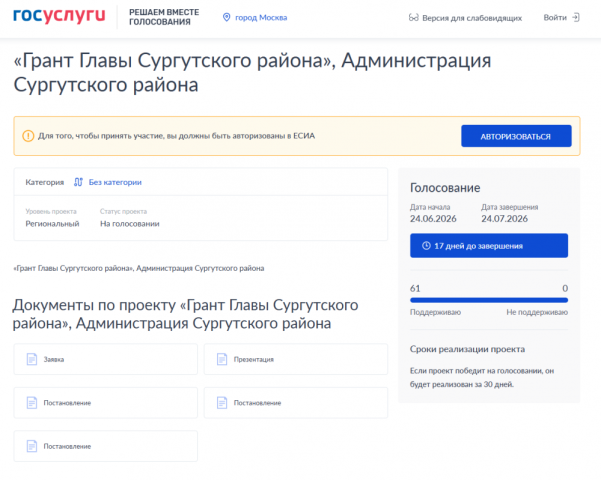This screenshot has height=480, width=601.
Task: Click the document icon for Заявка
Action: pos(32,359)
